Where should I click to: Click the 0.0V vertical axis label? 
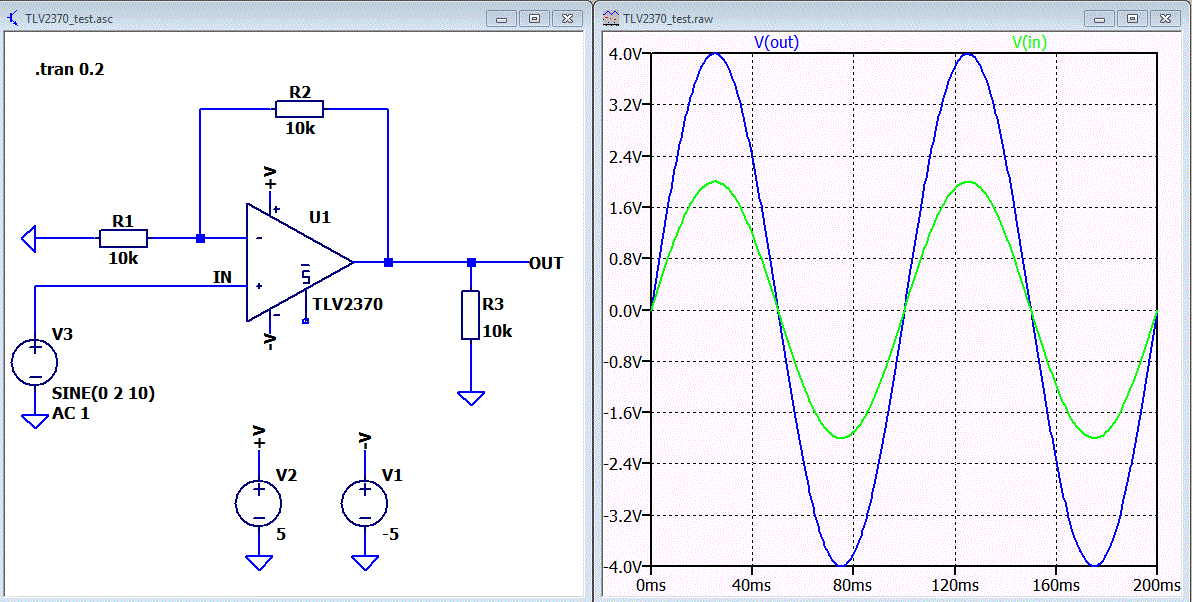pos(626,310)
